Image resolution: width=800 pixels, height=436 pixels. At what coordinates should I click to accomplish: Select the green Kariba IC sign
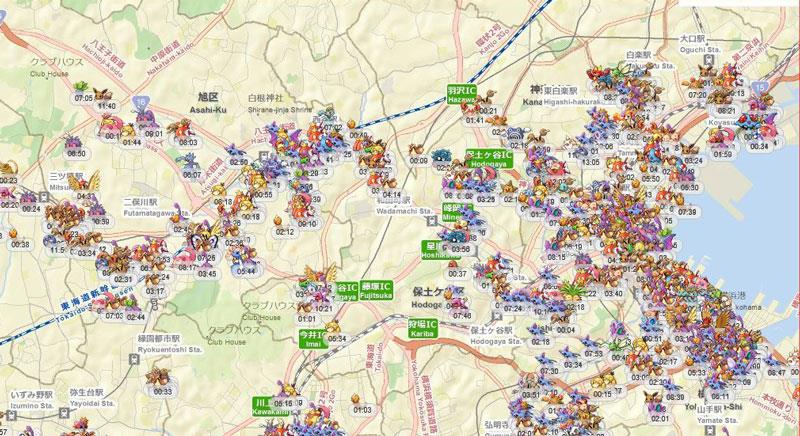click(x=423, y=329)
